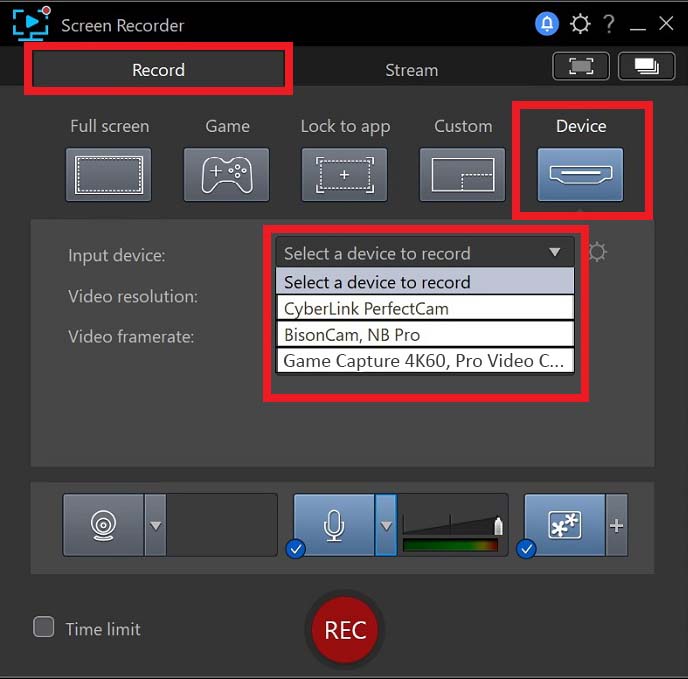Click the Time limit label text
688x679 pixels.
click(103, 629)
